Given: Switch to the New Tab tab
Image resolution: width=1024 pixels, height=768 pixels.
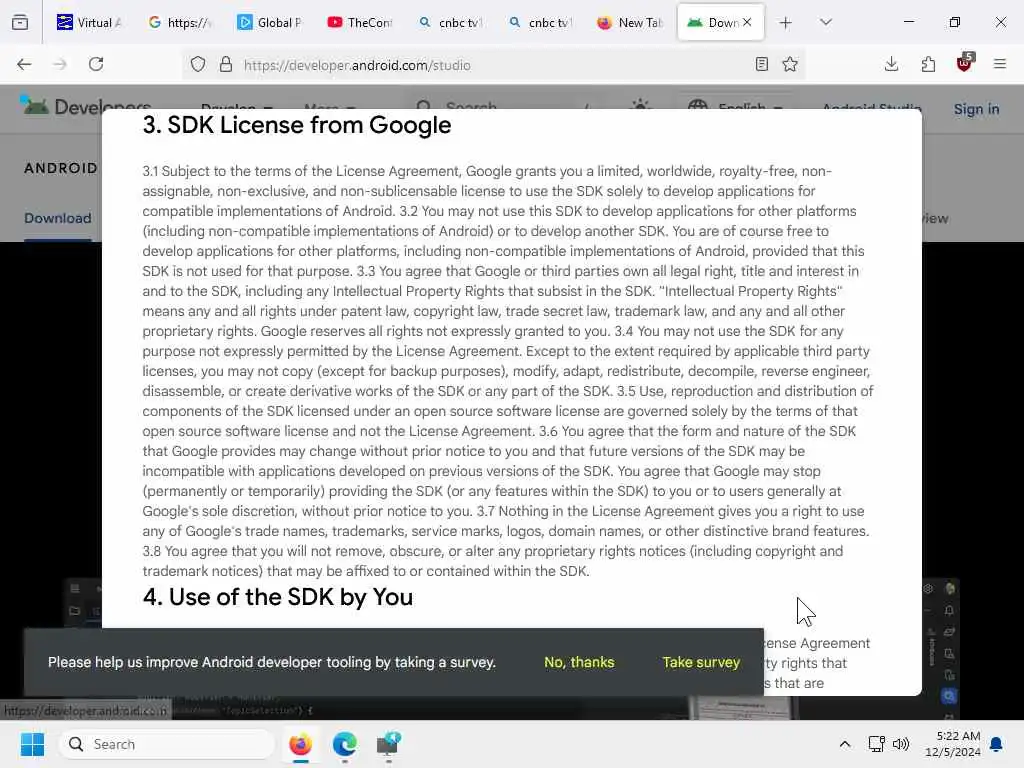Looking at the screenshot, I should [630, 23].
